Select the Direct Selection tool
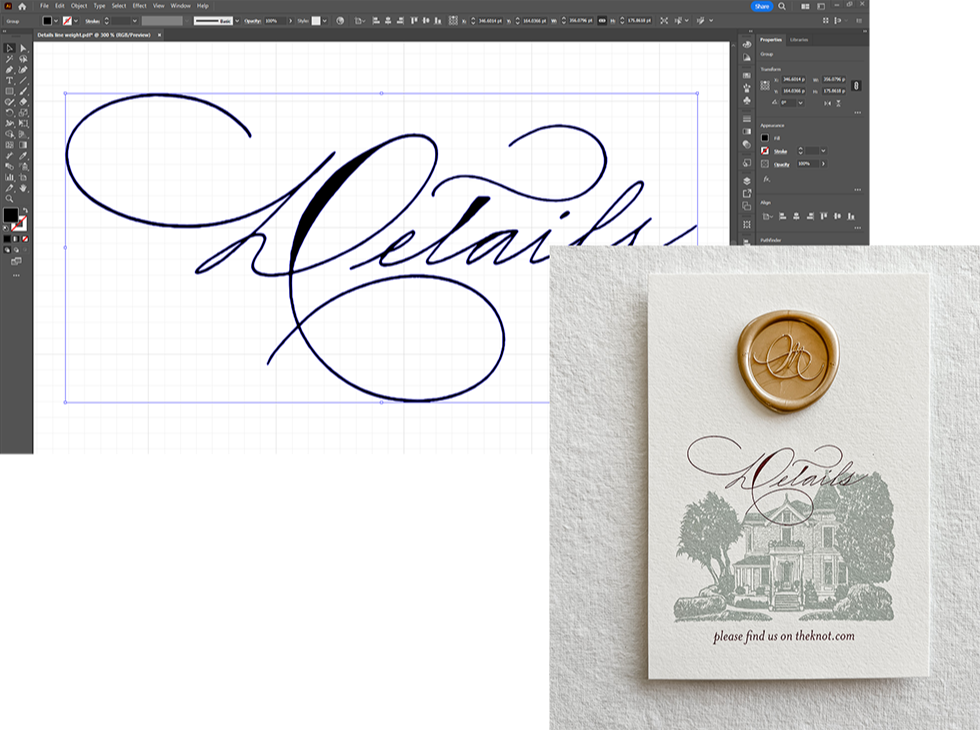This screenshot has width=980, height=731. click(23, 48)
